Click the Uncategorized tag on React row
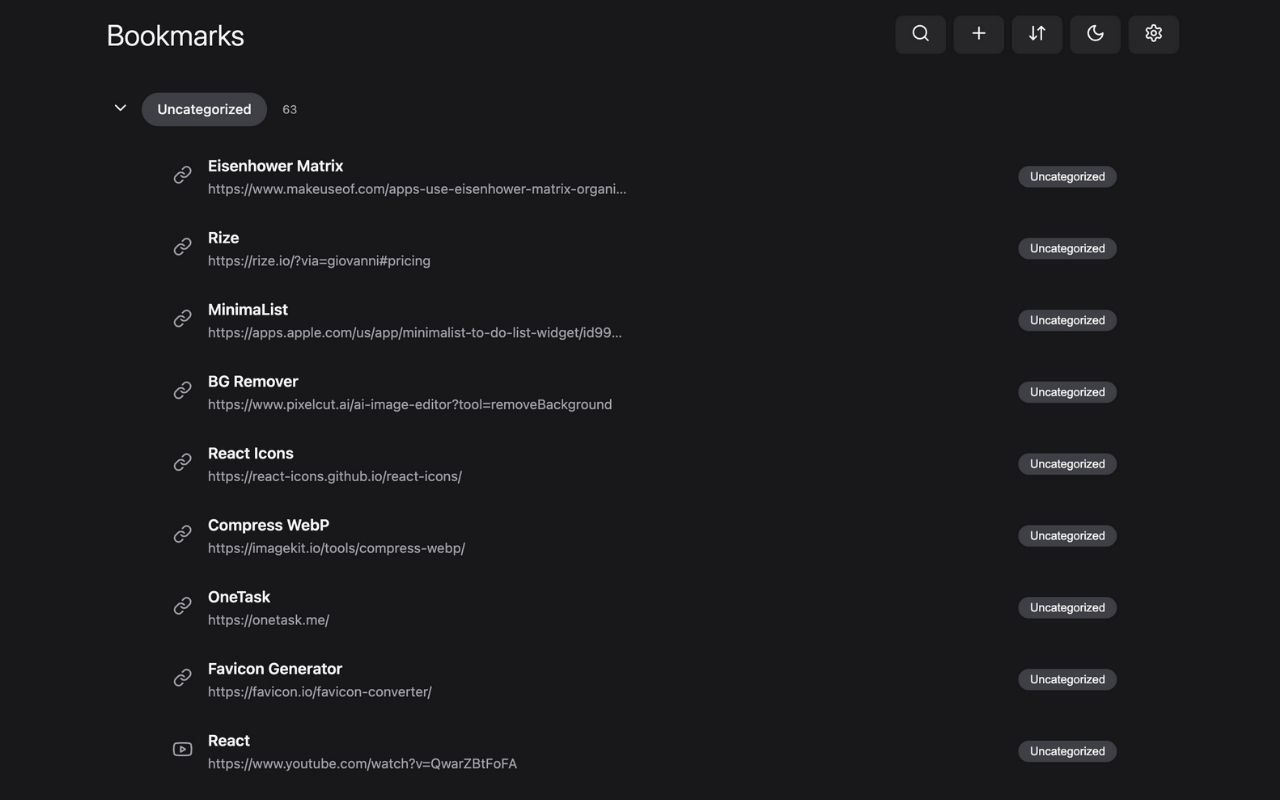 (x=1067, y=751)
